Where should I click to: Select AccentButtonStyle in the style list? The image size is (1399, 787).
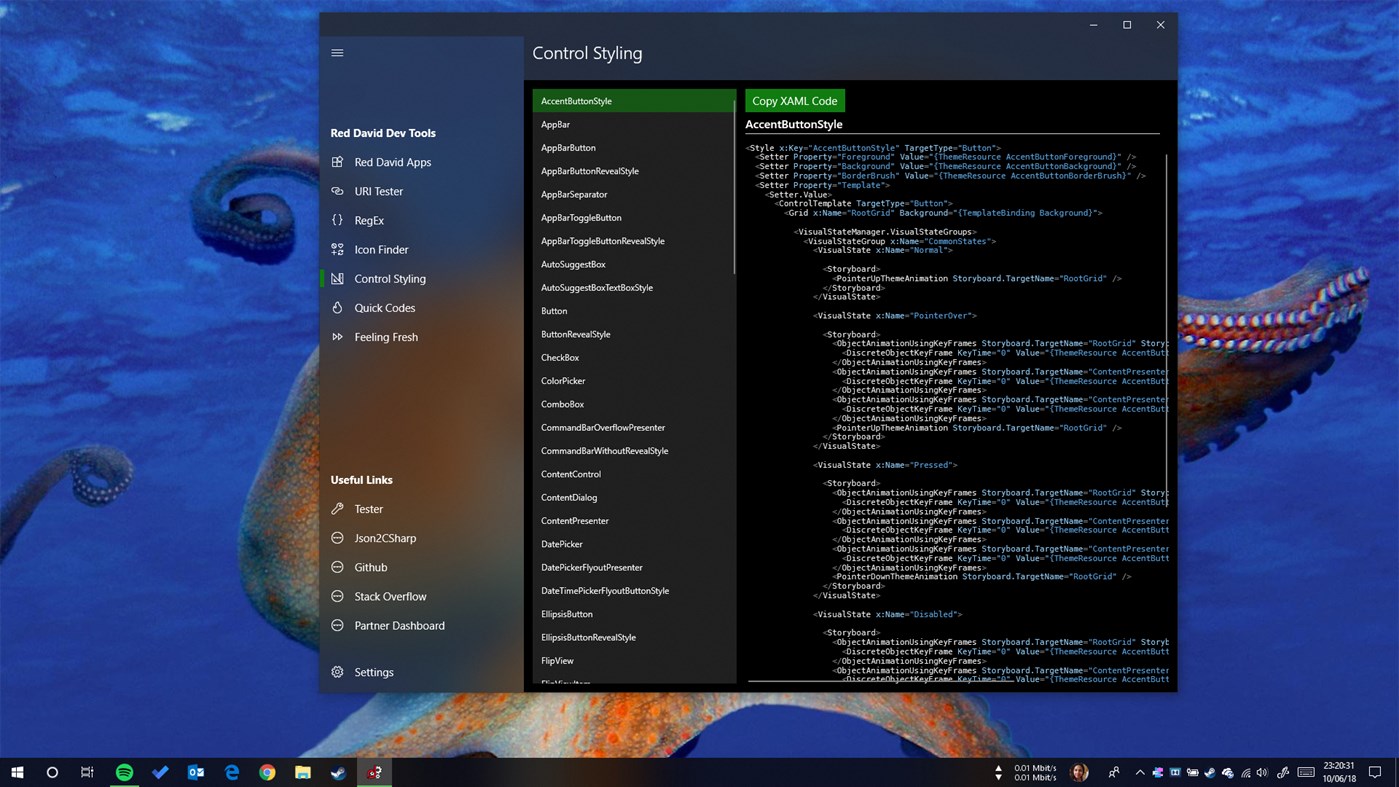634,101
